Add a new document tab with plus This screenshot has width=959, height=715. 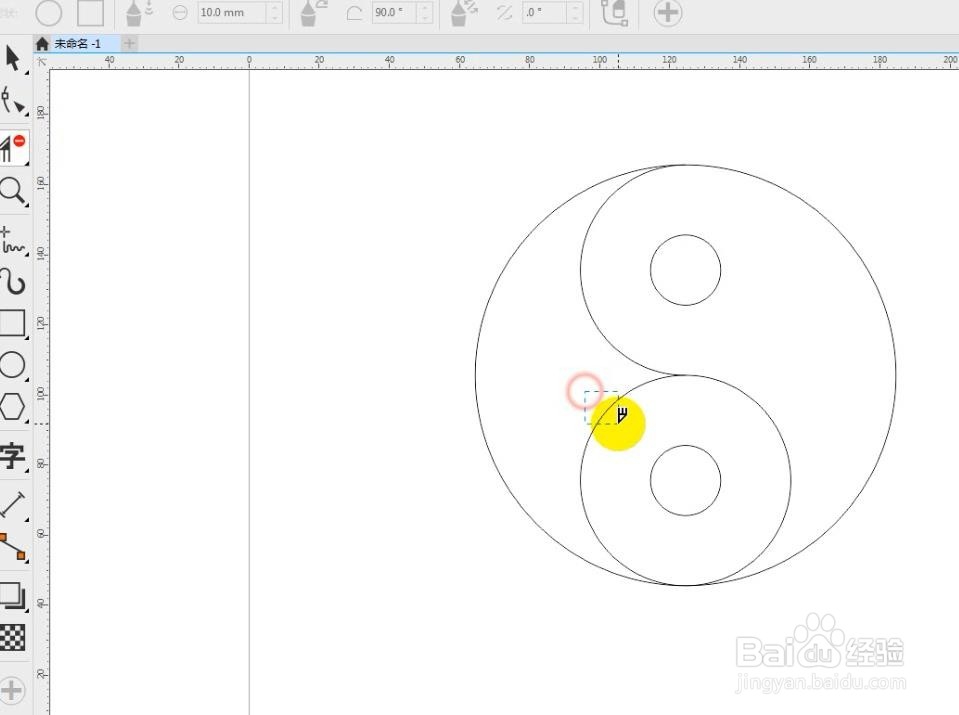(x=129, y=43)
